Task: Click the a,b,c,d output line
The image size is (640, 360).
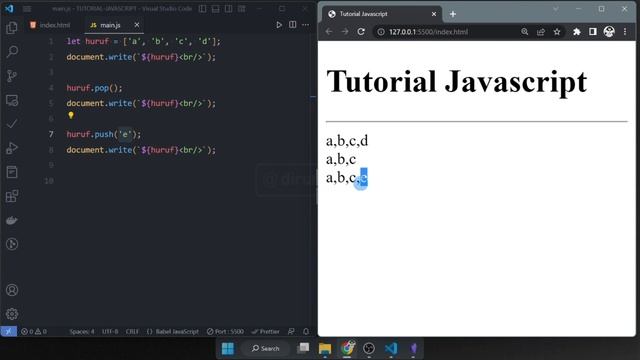Action: [x=347, y=141]
